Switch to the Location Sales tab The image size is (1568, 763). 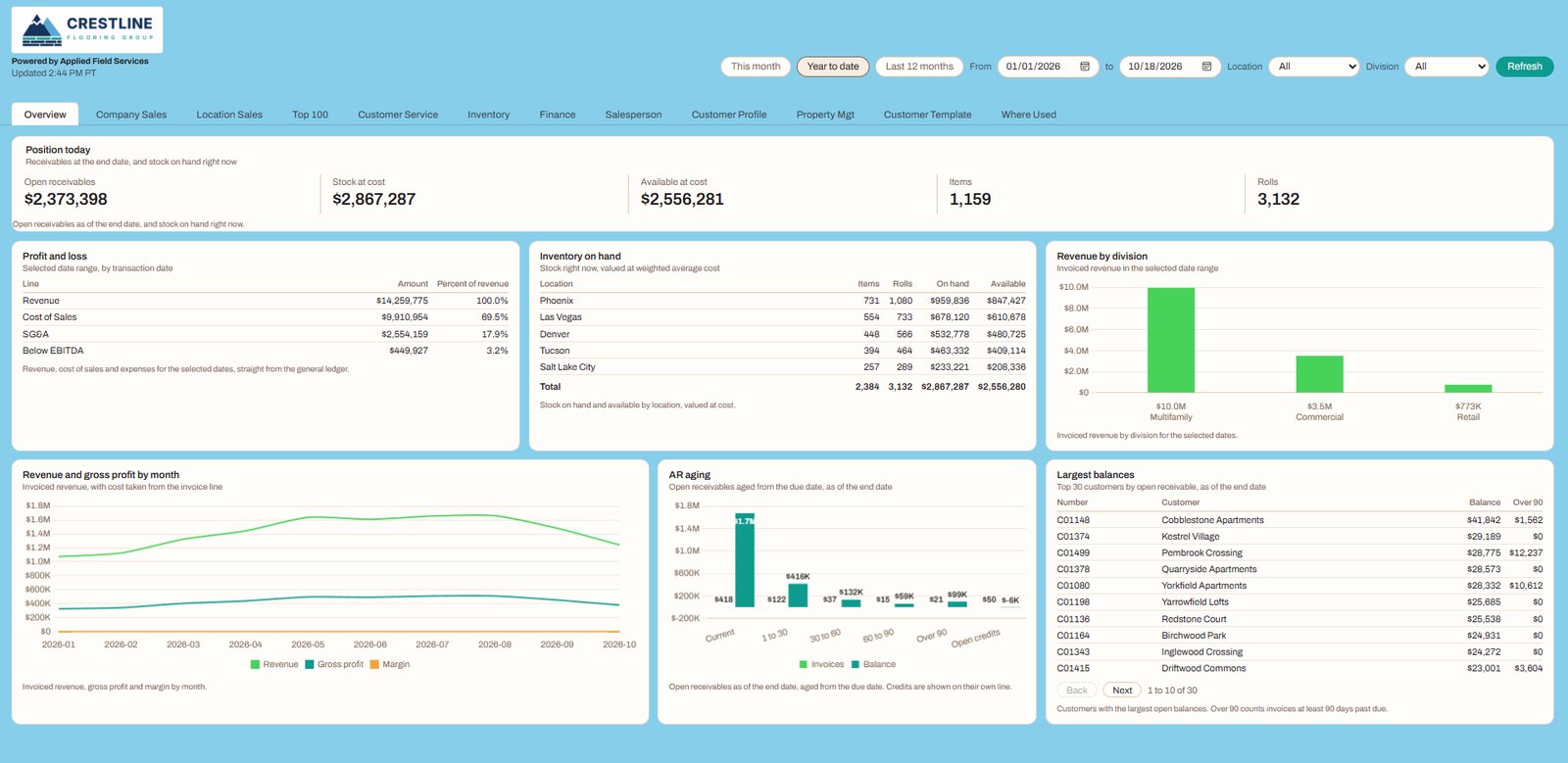tap(229, 115)
